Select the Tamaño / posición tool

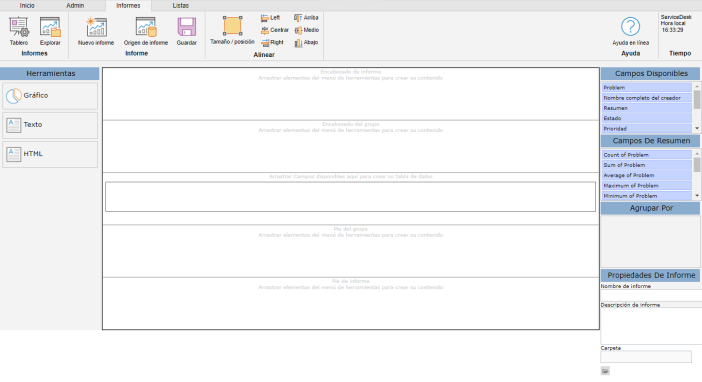click(x=232, y=26)
